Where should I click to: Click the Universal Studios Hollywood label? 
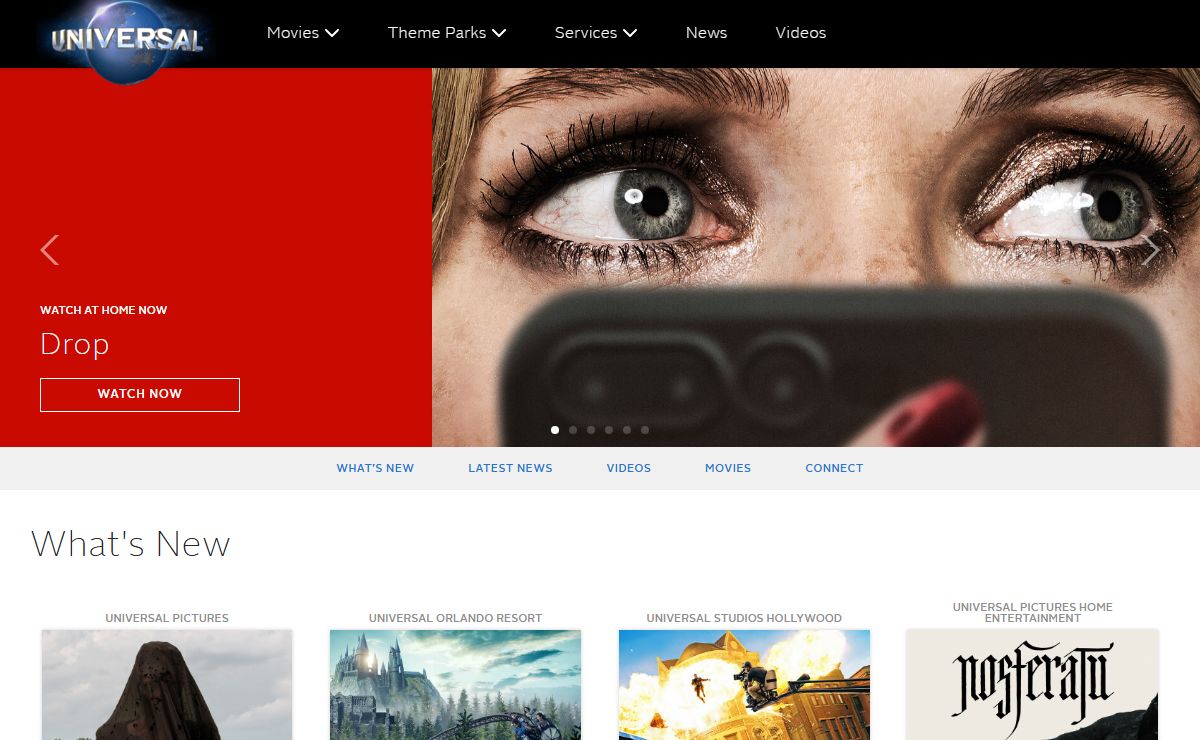(744, 618)
